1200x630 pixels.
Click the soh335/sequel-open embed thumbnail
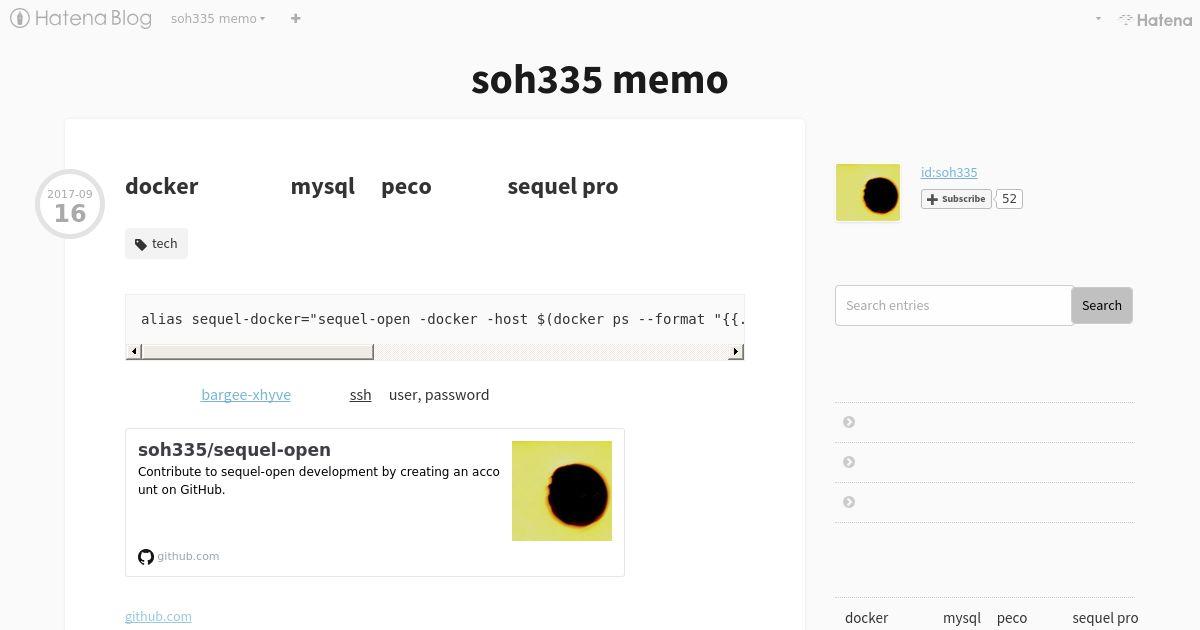562,491
